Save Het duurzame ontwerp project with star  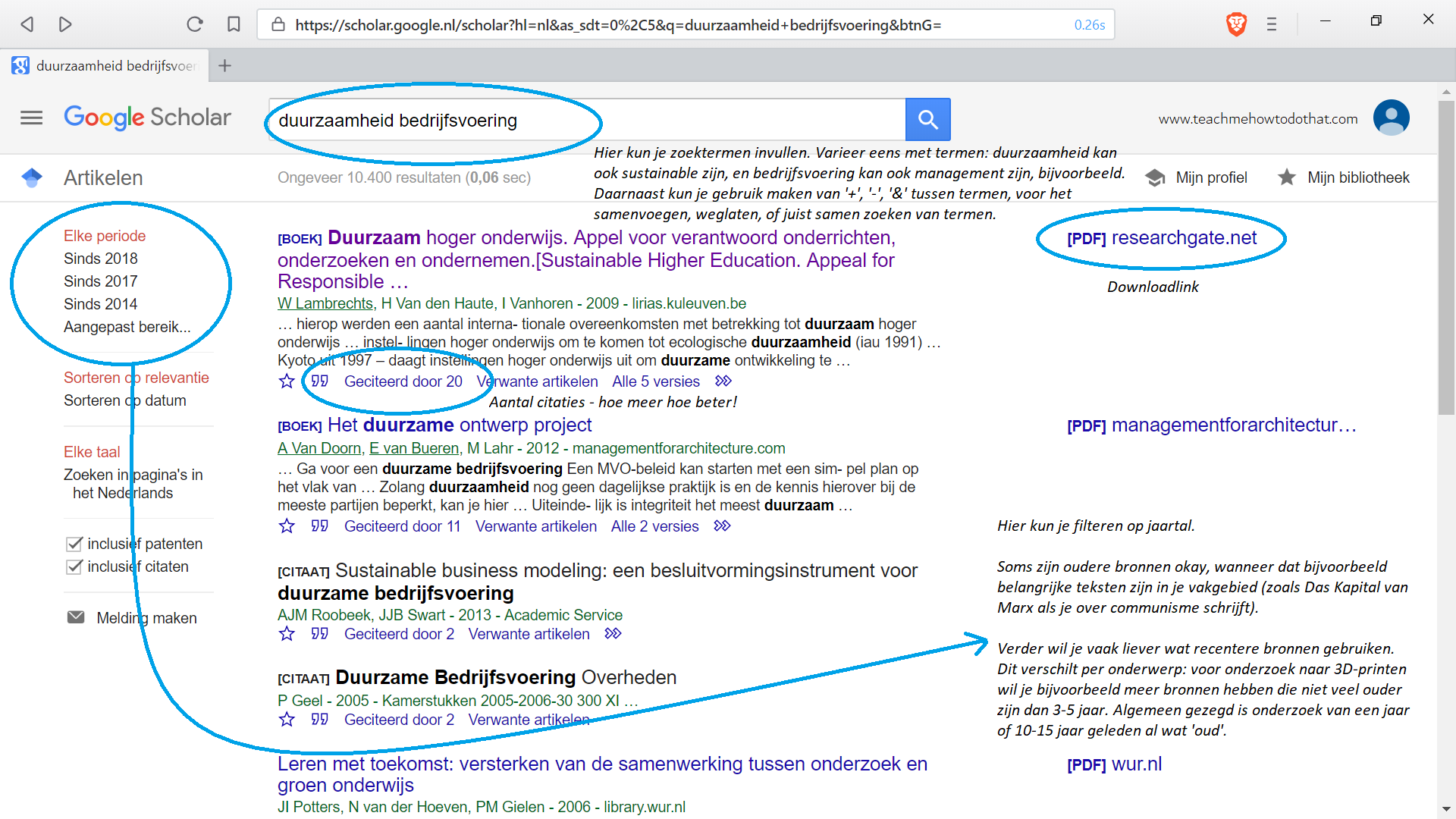[x=287, y=526]
